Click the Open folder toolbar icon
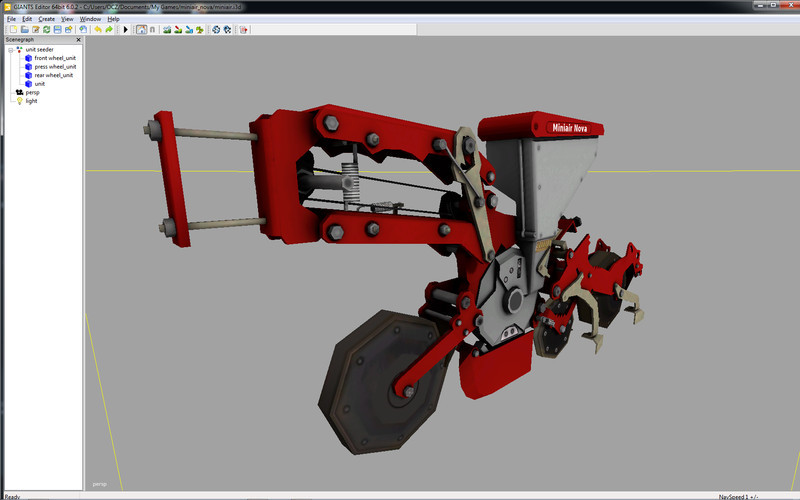The image size is (800, 500). point(24,29)
